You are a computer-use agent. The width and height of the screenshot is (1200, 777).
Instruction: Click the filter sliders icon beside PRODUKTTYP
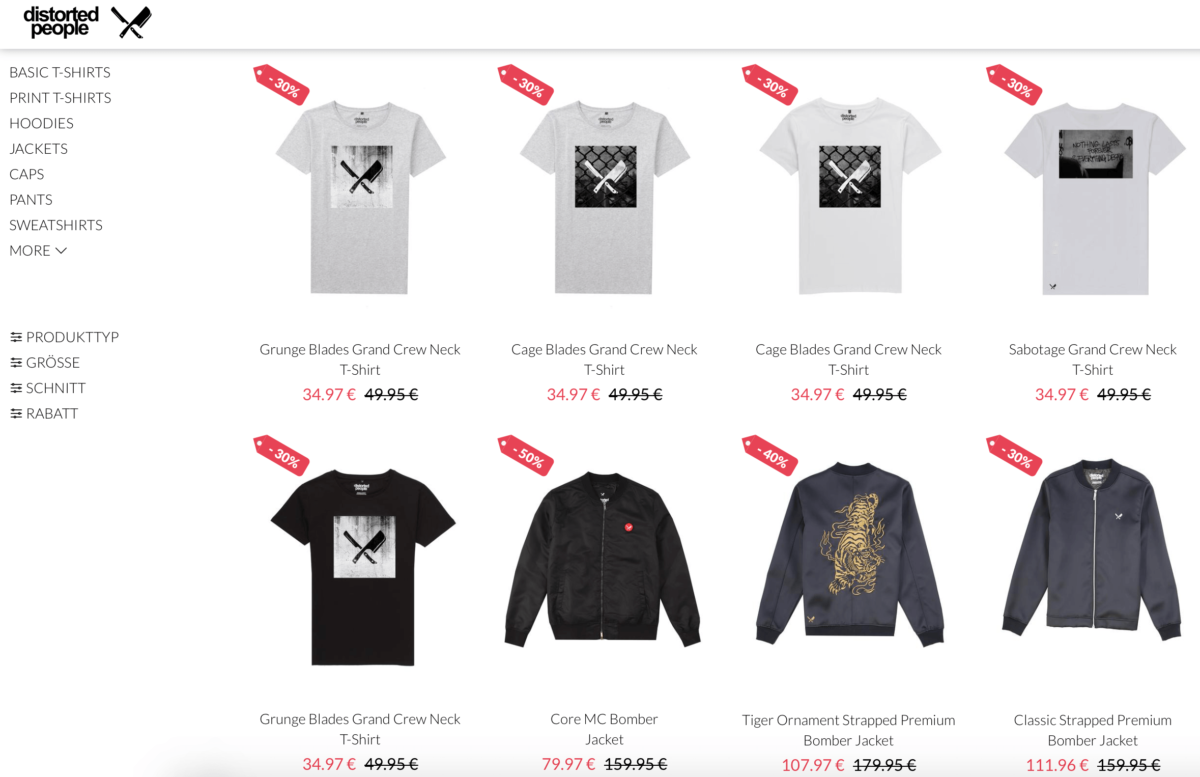pyautogui.click(x=16, y=337)
